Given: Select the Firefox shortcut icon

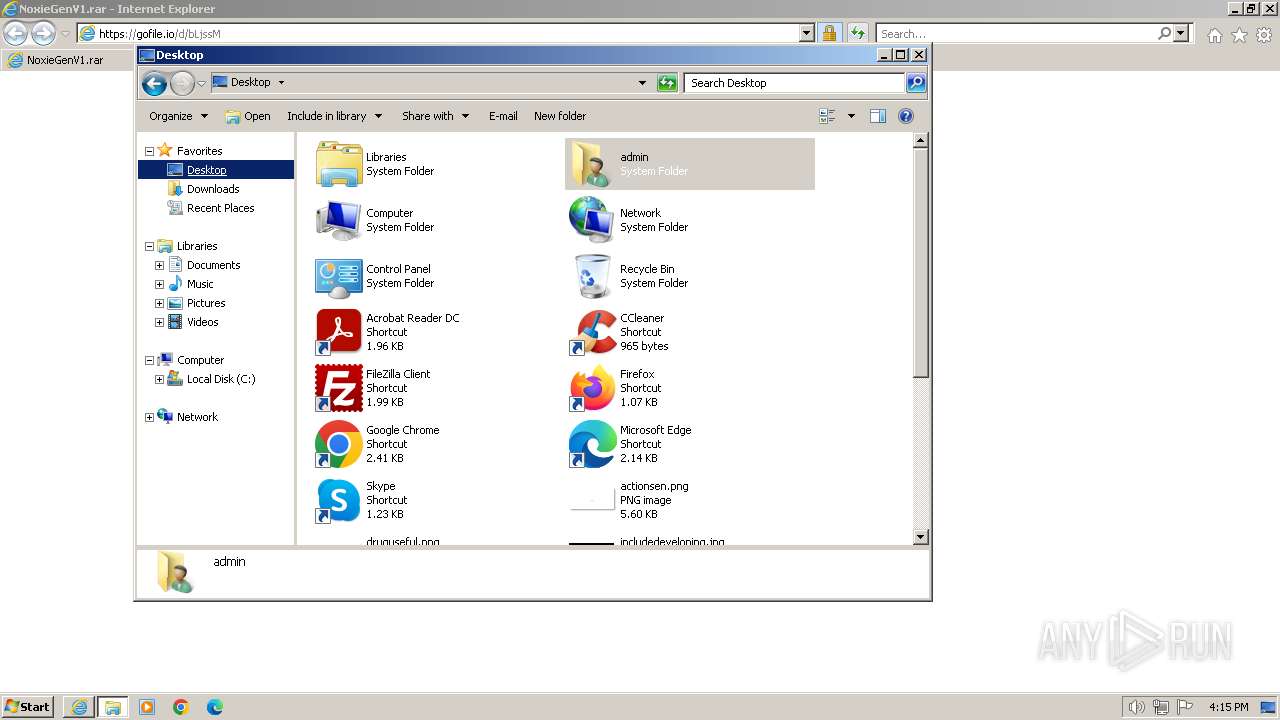Looking at the screenshot, I should point(593,387).
